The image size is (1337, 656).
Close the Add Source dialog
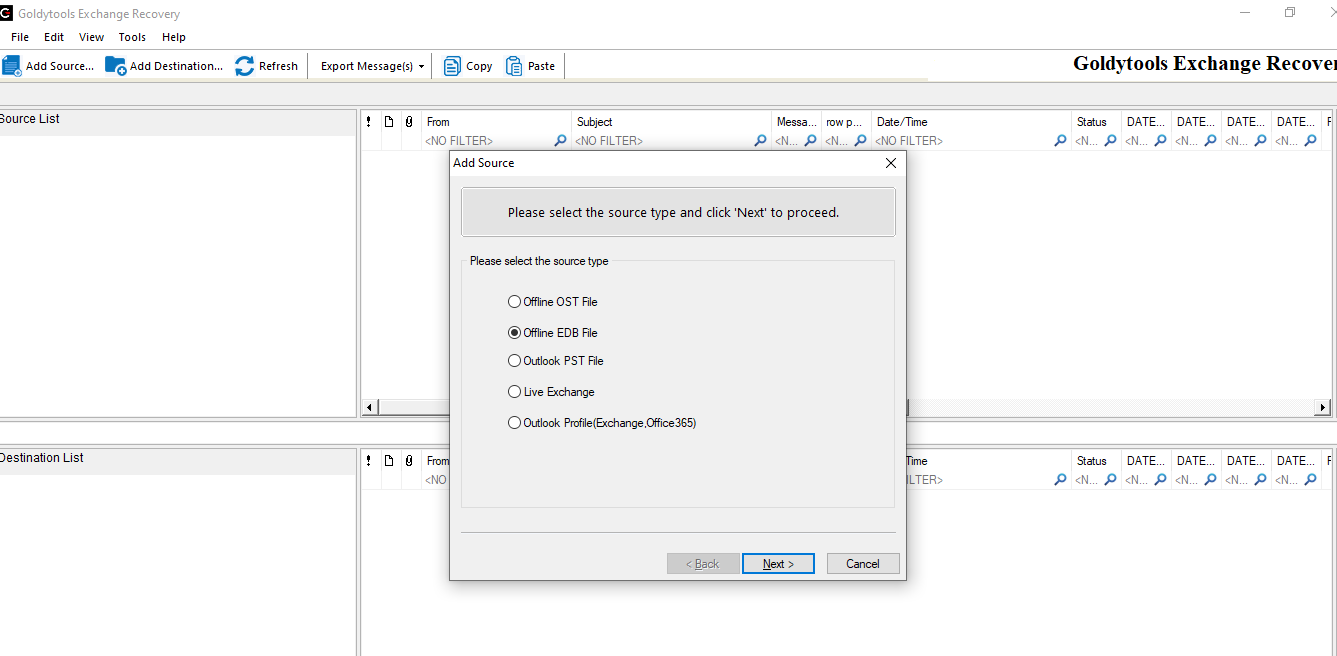pyautogui.click(x=891, y=163)
